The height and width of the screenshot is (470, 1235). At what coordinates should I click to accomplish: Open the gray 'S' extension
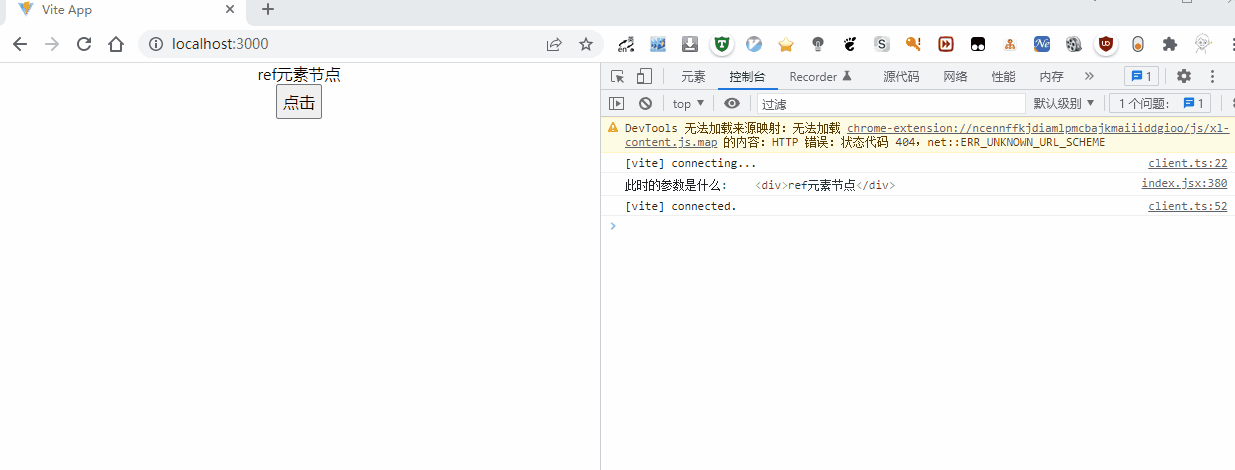click(x=882, y=44)
